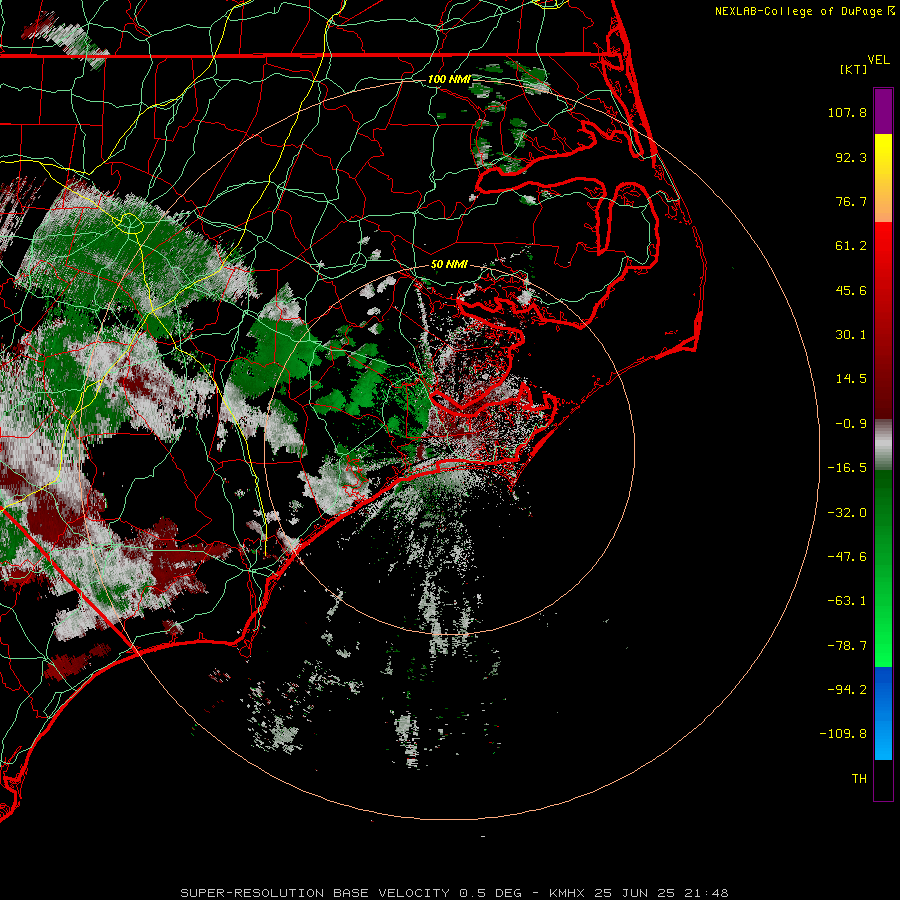Click the 61.2 legend value
The width and height of the screenshot is (900, 900).
pyautogui.click(x=851, y=246)
